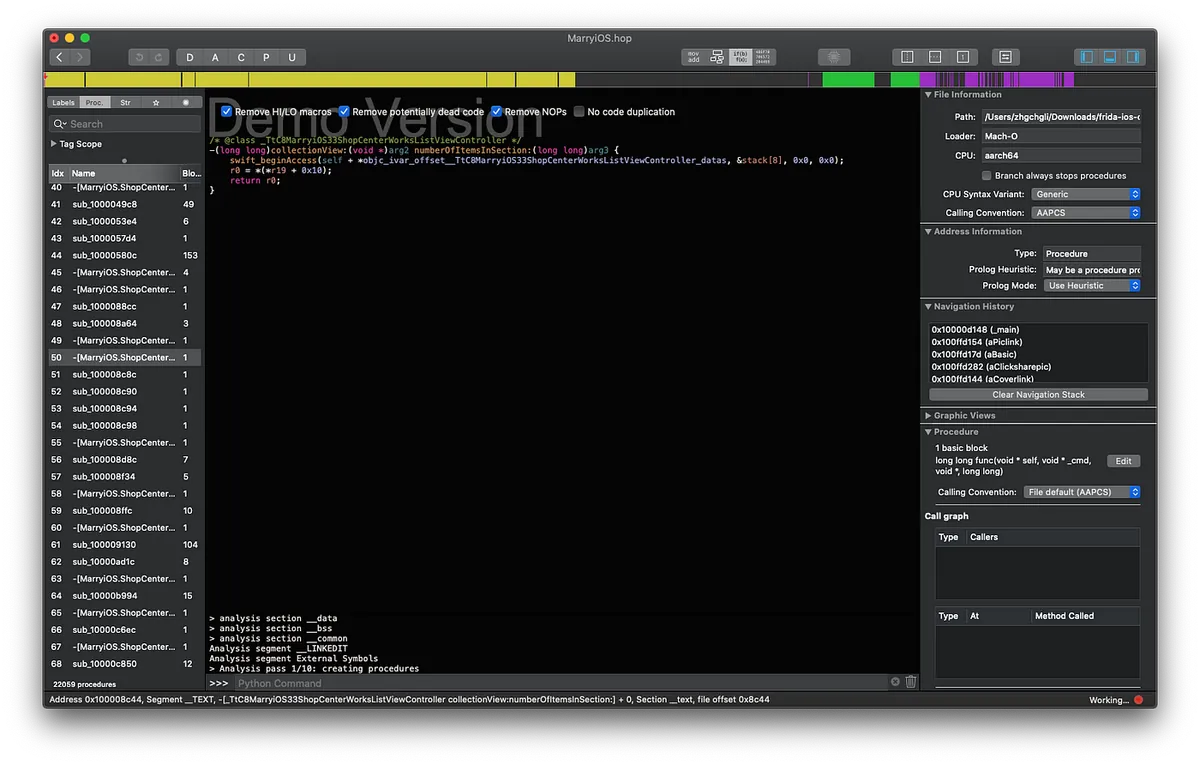
Task: Click the 'D' mark-as-data toolbar button
Action: 190,58
